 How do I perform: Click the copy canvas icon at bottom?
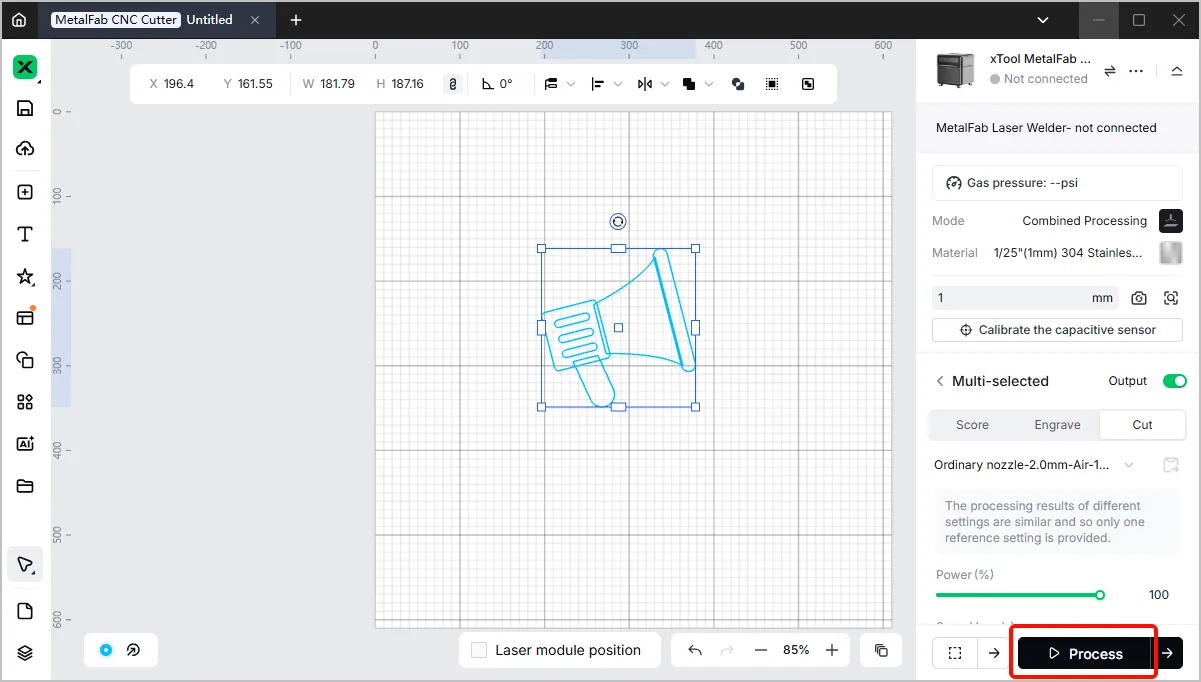tap(881, 650)
